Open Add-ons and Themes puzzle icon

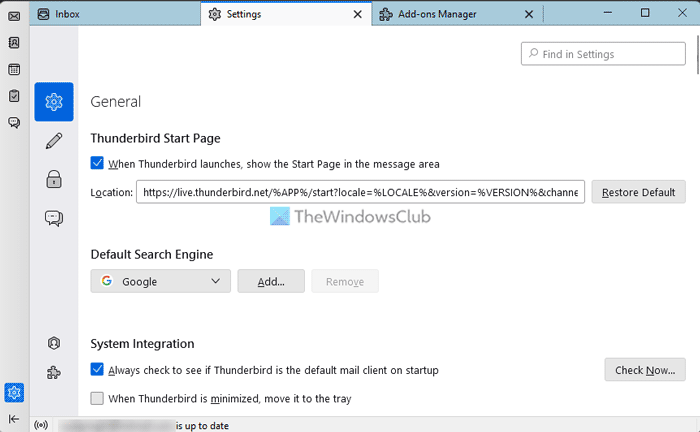tap(54, 373)
